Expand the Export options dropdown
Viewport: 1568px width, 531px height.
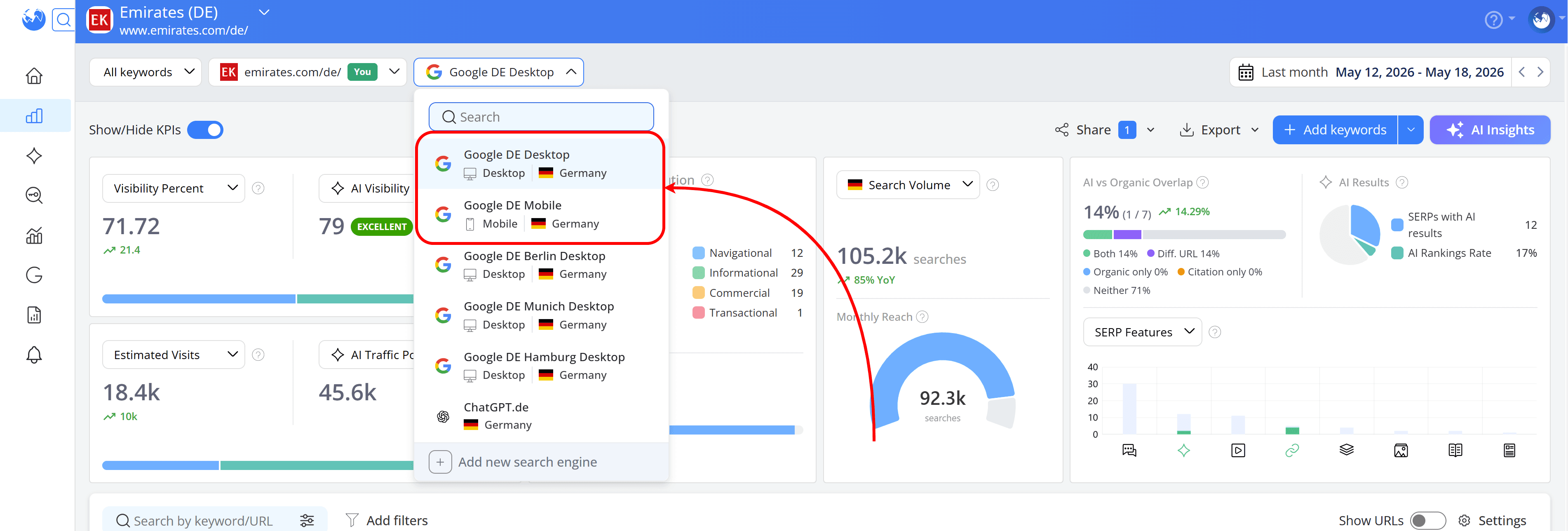pos(1254,130)
